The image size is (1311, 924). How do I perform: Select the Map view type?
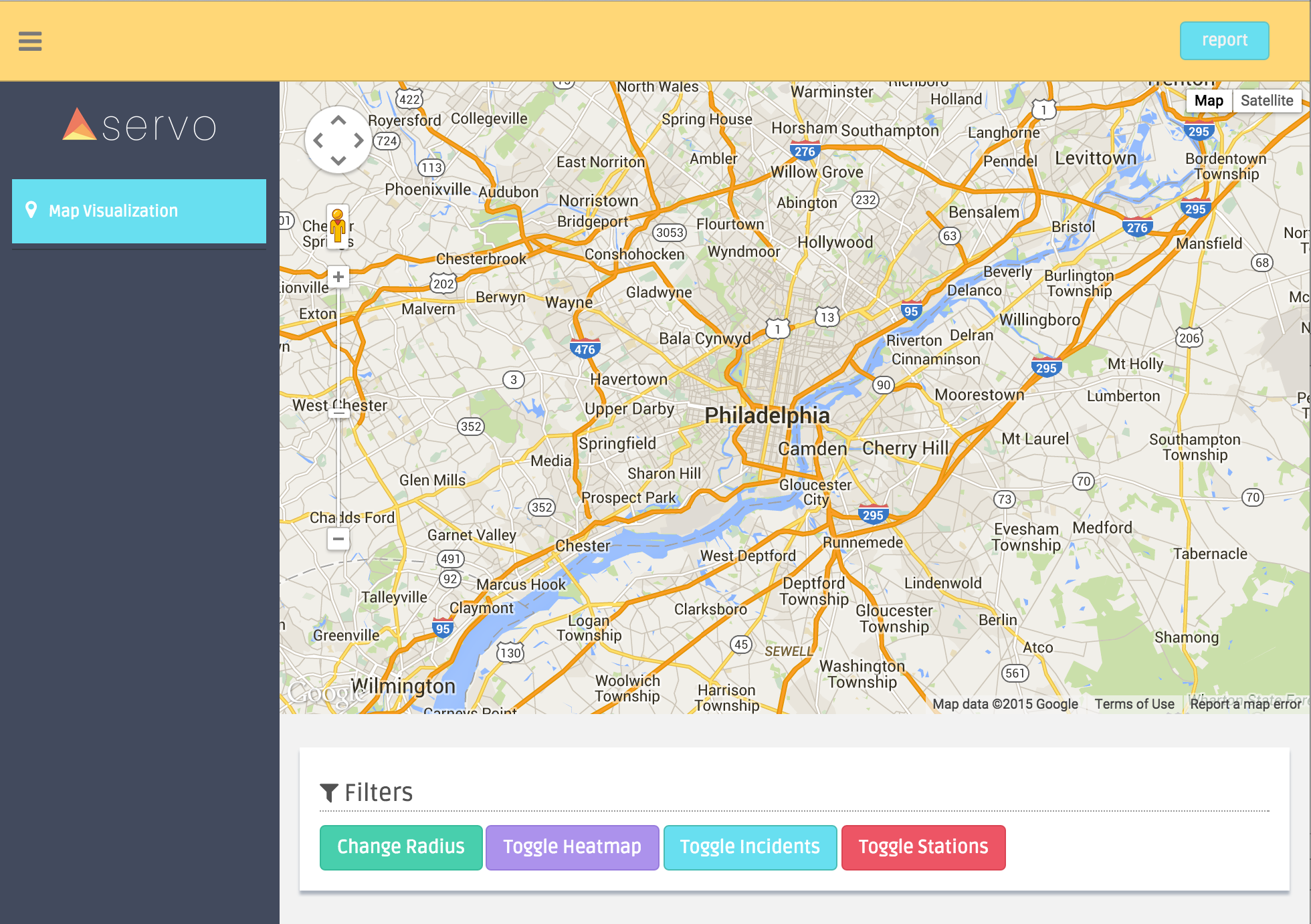pos(1209,100)
